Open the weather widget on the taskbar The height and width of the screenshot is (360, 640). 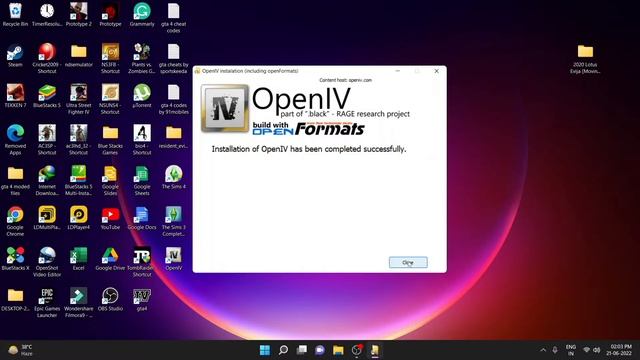pos(20,350)
